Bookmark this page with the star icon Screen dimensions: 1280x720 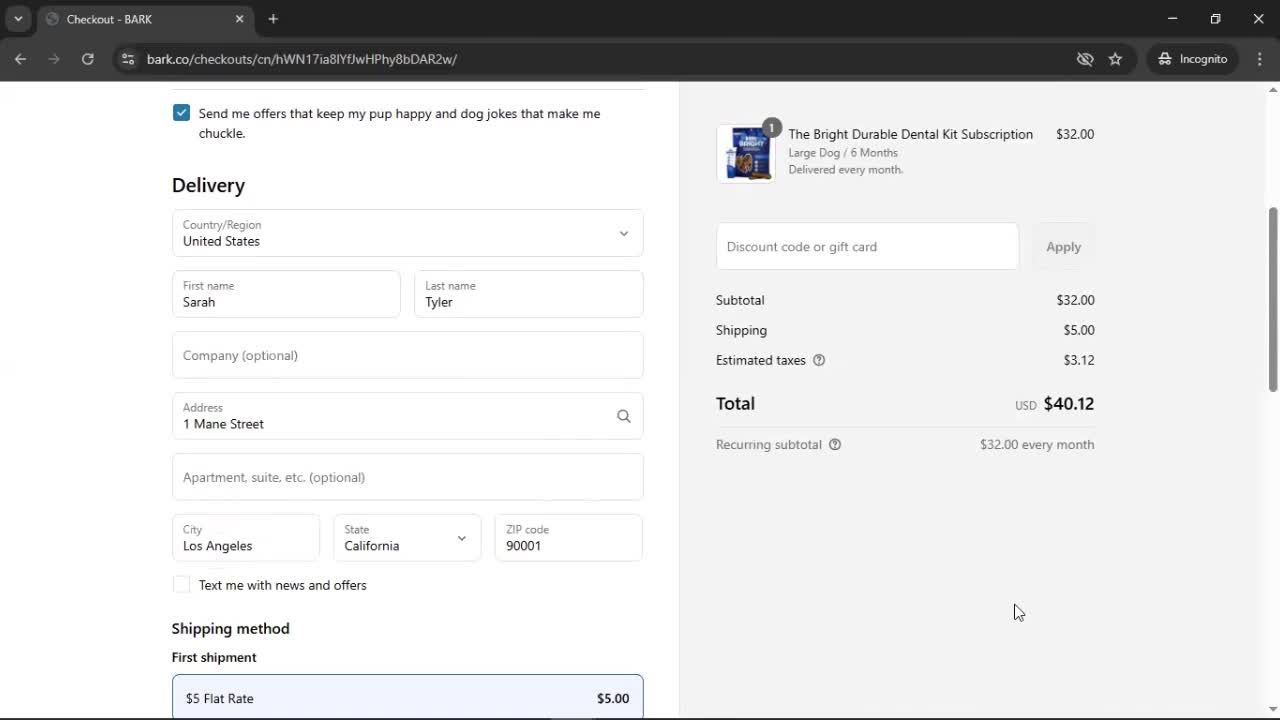coord(1115,59)
